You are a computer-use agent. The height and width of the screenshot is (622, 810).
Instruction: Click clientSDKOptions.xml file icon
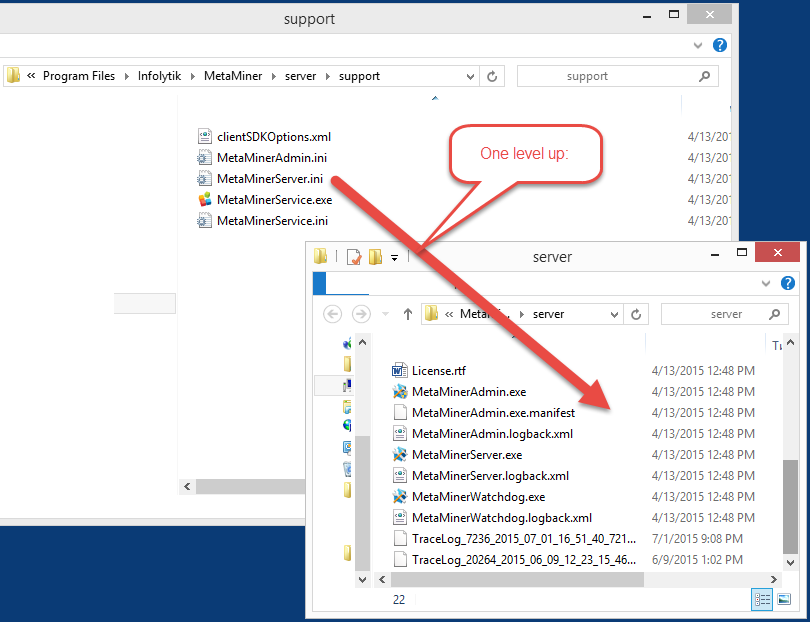coord(205,136)
